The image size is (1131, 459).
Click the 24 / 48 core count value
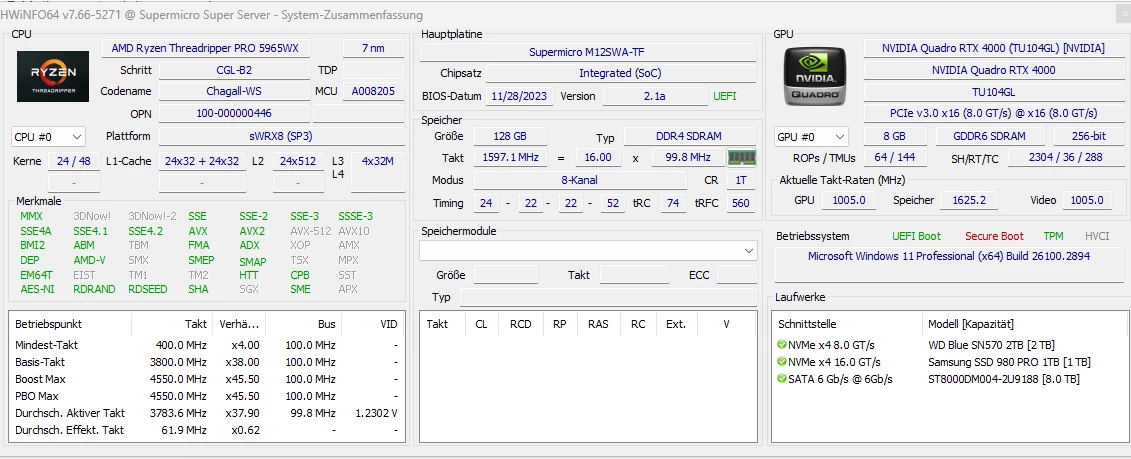coord(73,161)
